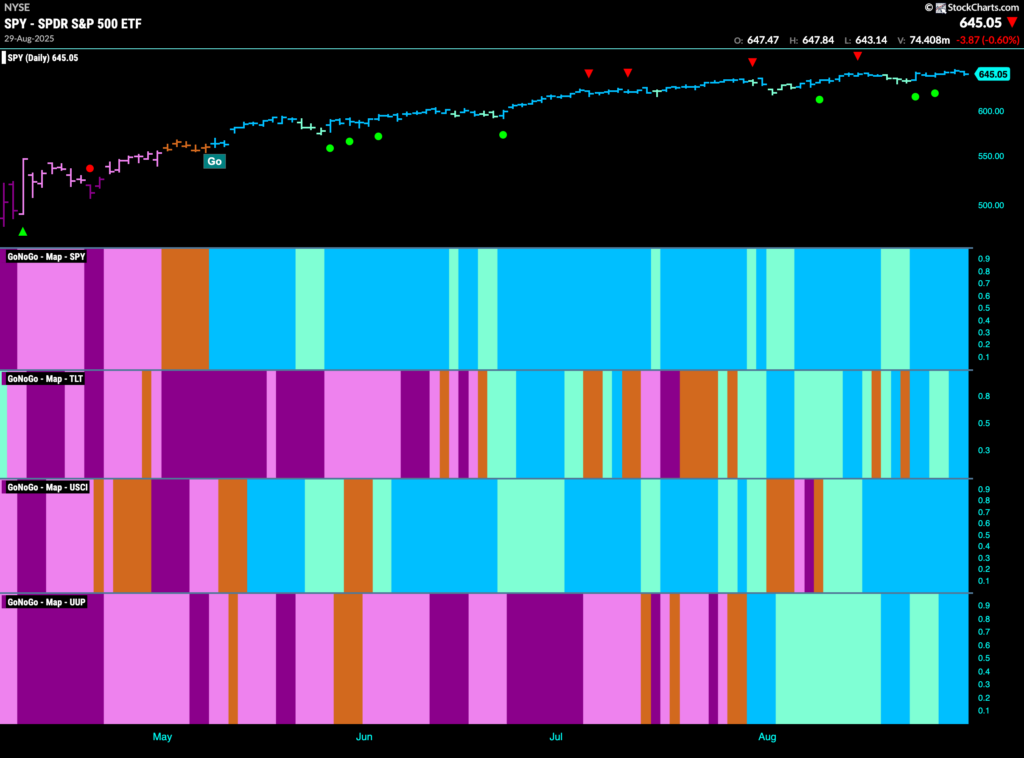
Task: Click the green dot below price in late June
Action: 503,135
